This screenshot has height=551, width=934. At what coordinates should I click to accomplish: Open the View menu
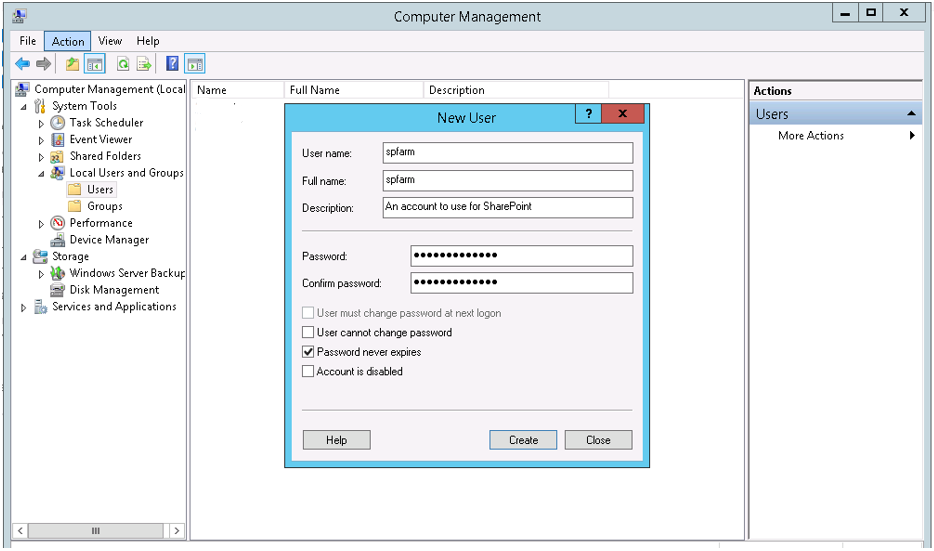pos(110,41)
